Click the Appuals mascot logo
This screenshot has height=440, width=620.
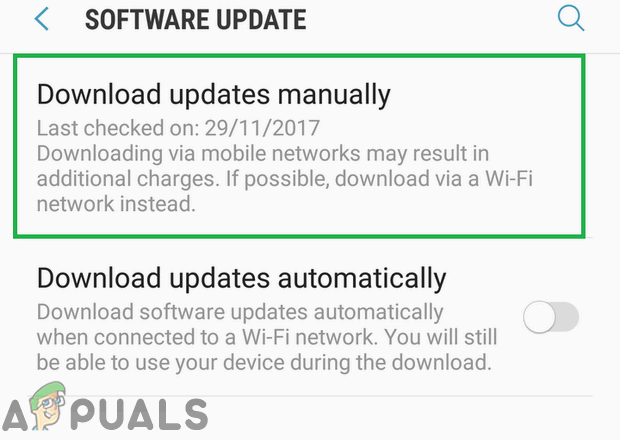[47, 405]
